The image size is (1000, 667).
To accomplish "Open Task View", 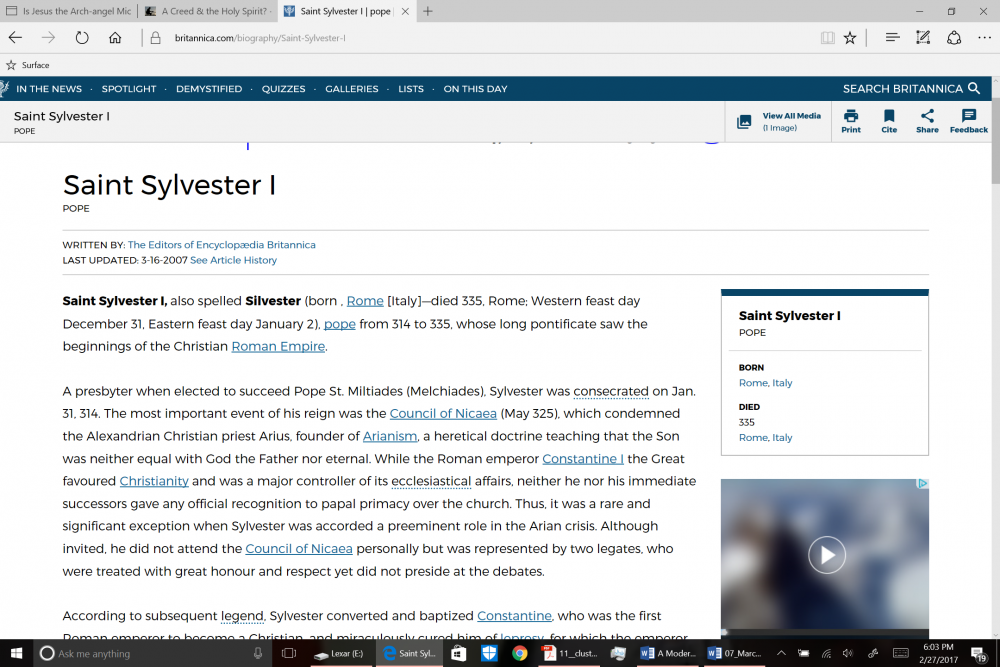I will 289,653.
